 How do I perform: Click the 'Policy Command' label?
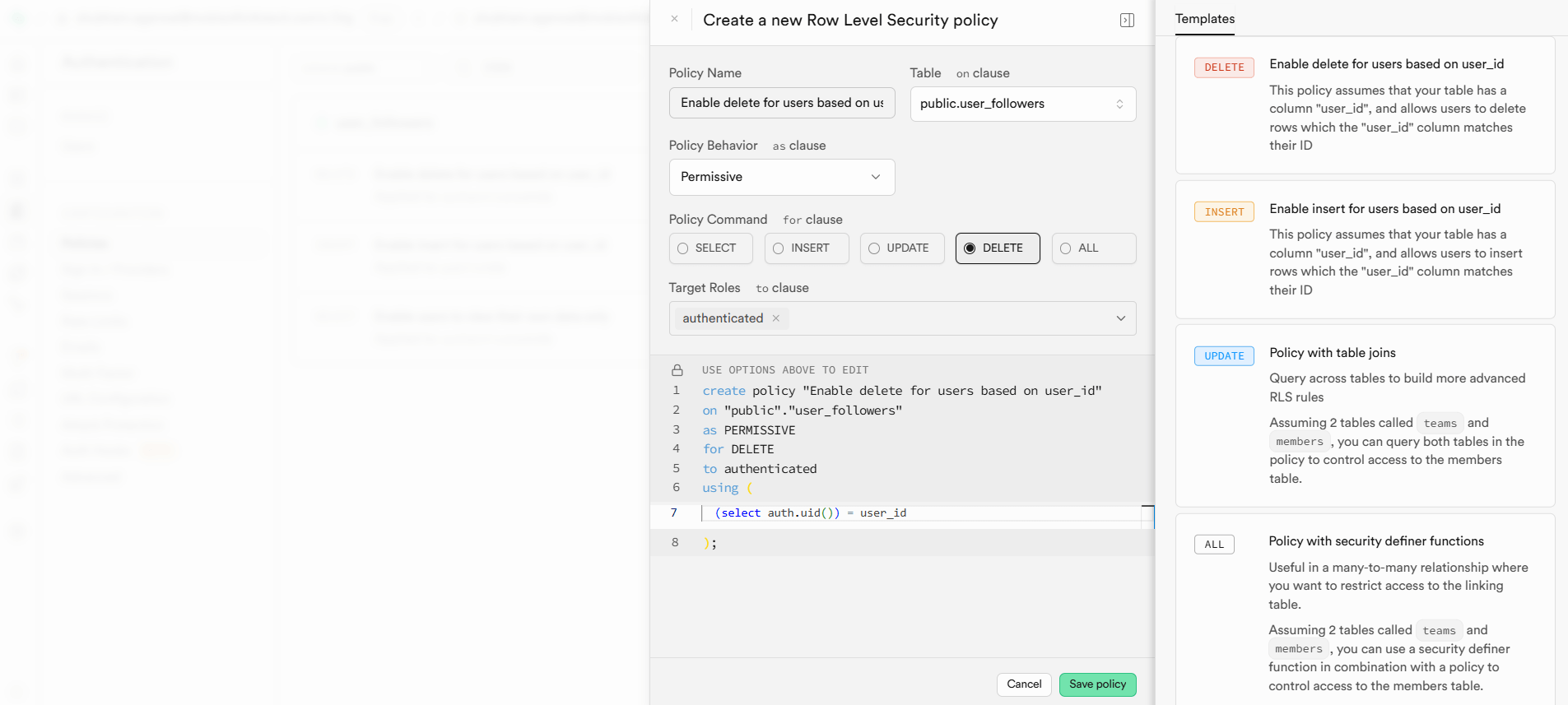(718, 220)
